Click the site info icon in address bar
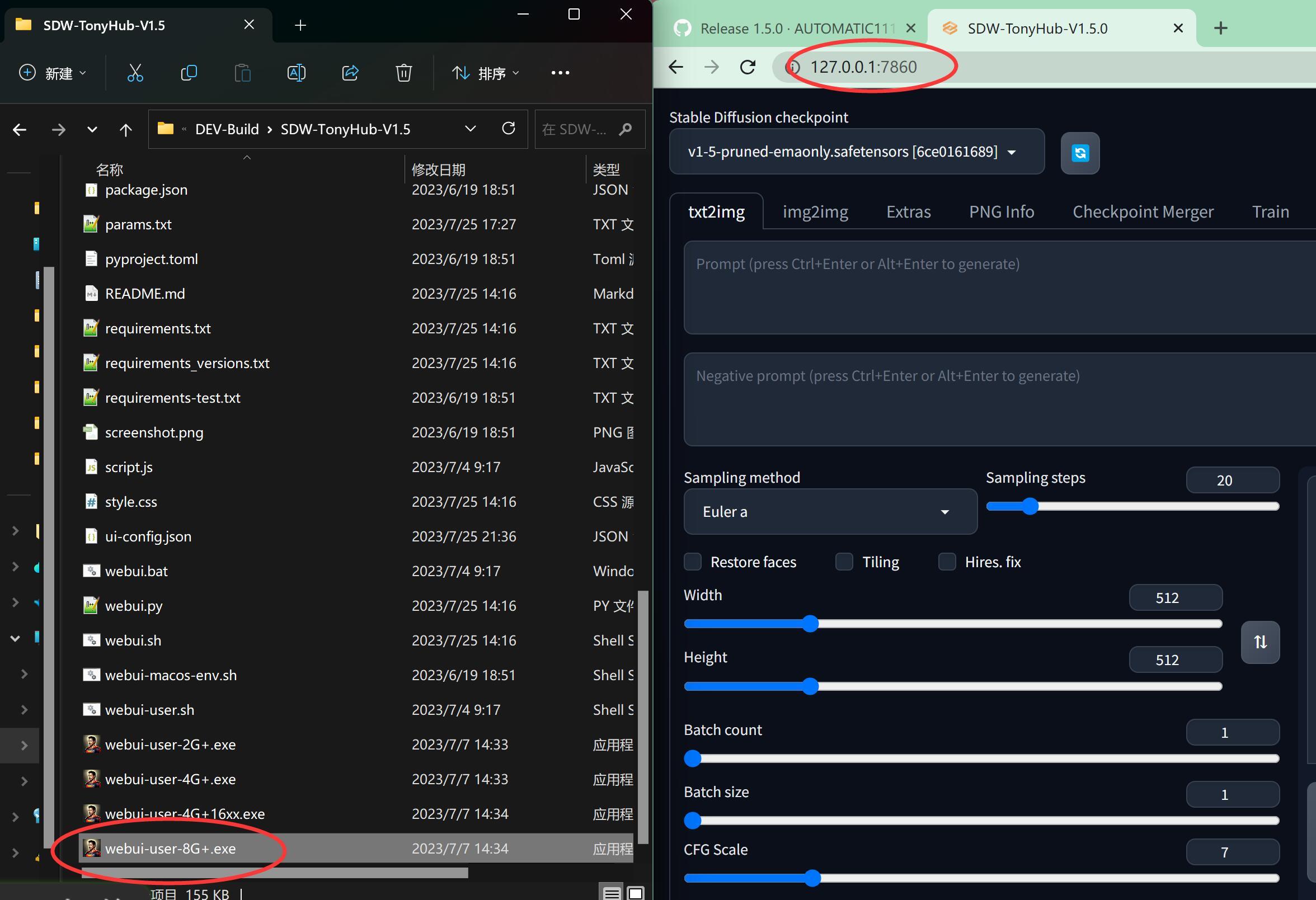Image resolution: width=1316 pixels, height=900 pixels. (x=793, y=67)
